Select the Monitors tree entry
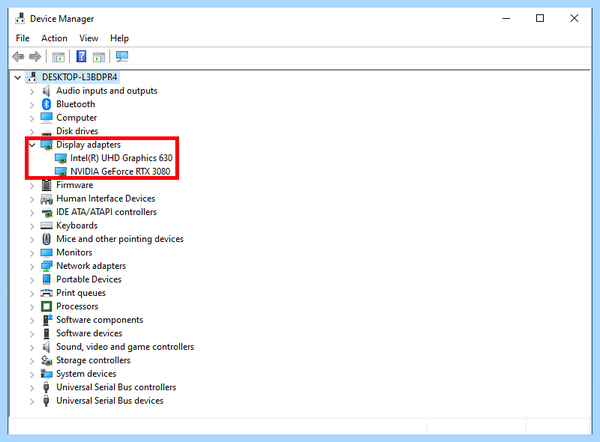600x442 pixels. (74, 253)
